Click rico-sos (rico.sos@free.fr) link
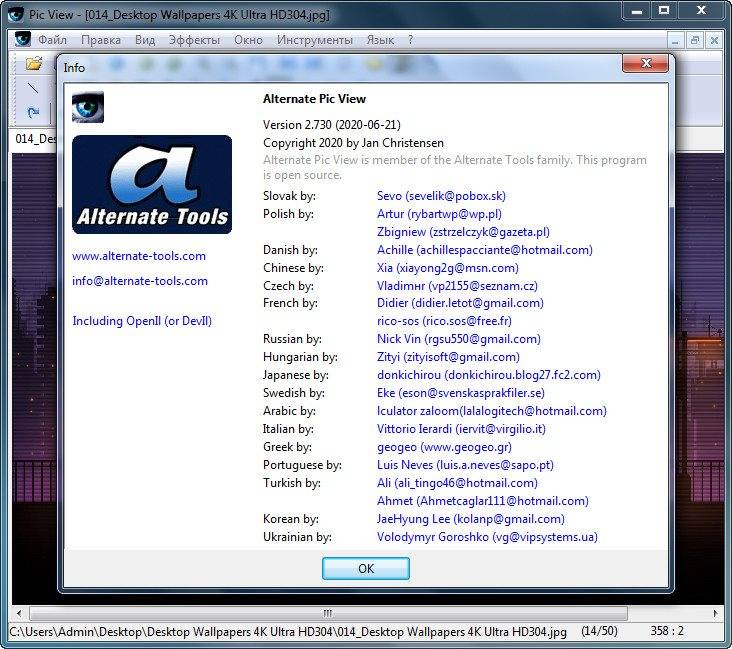The width and height of the screenshot is (732, 649). coord(444,321)
